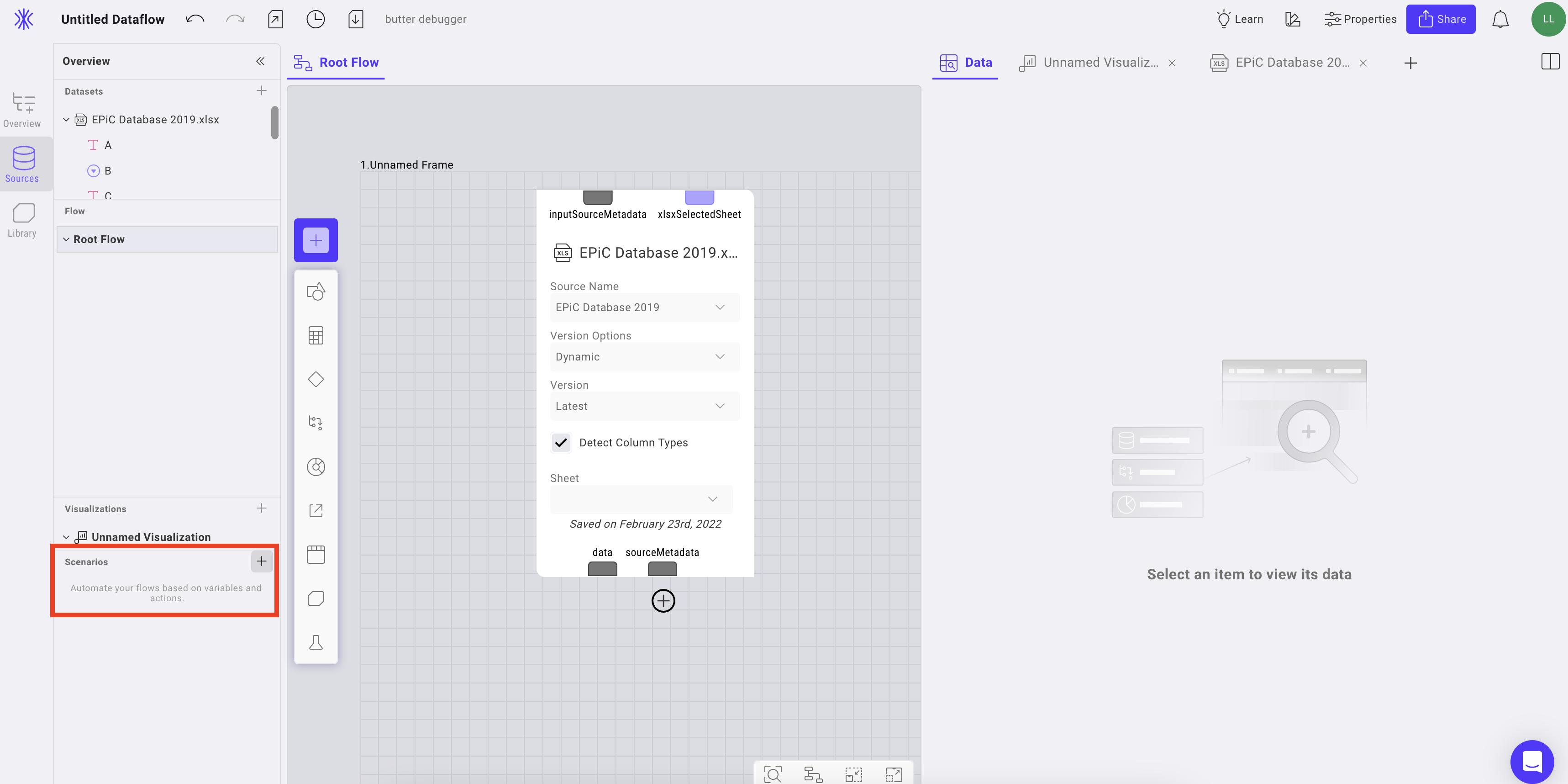This screenshot has height=784, width=1568.
Task: Select column B in datasets
Action: 108,170
